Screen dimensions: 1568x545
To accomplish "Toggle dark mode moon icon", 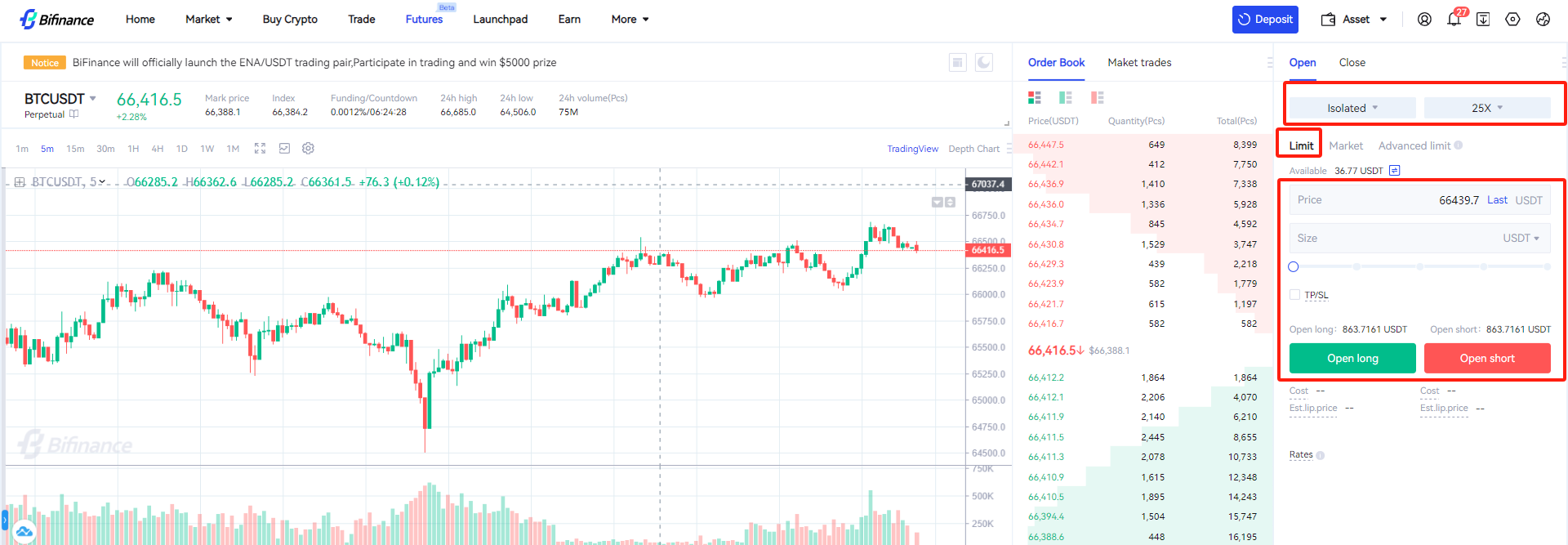I will (x=984, y=63).
